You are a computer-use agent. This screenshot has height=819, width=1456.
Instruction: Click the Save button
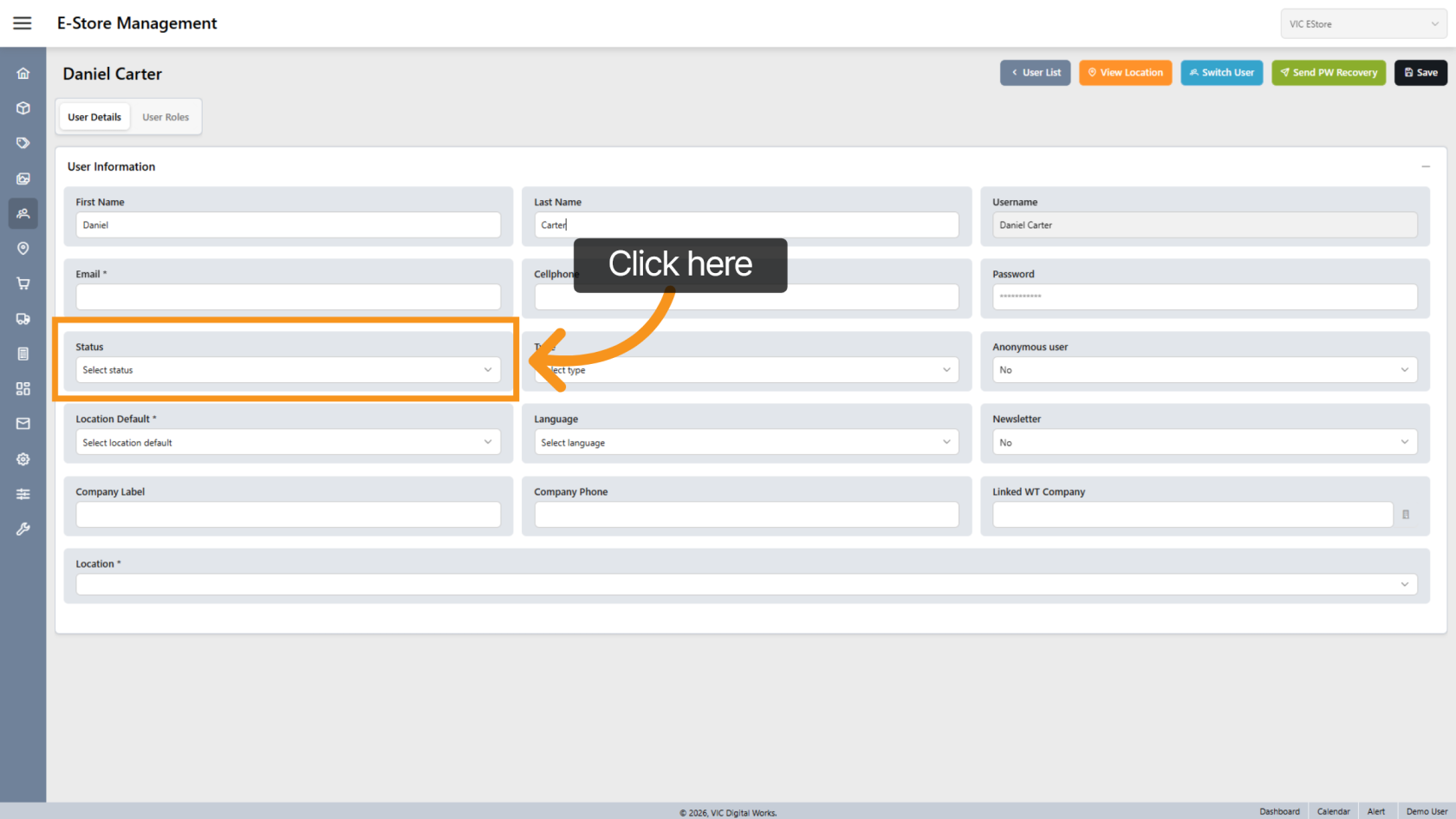1420,73
